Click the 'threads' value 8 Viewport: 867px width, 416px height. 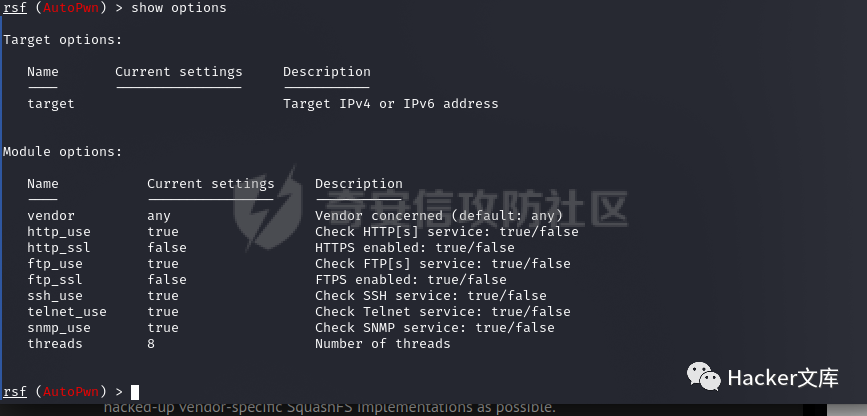pyautogui.click(x=151, y=344)
